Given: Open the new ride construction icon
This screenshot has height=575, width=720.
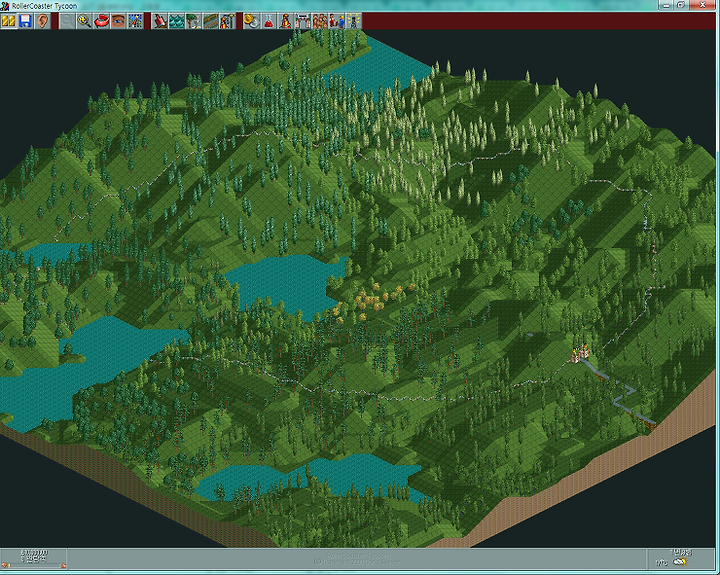Looking at the screenshot, I should pyautogui.click(x=227, y=21).
